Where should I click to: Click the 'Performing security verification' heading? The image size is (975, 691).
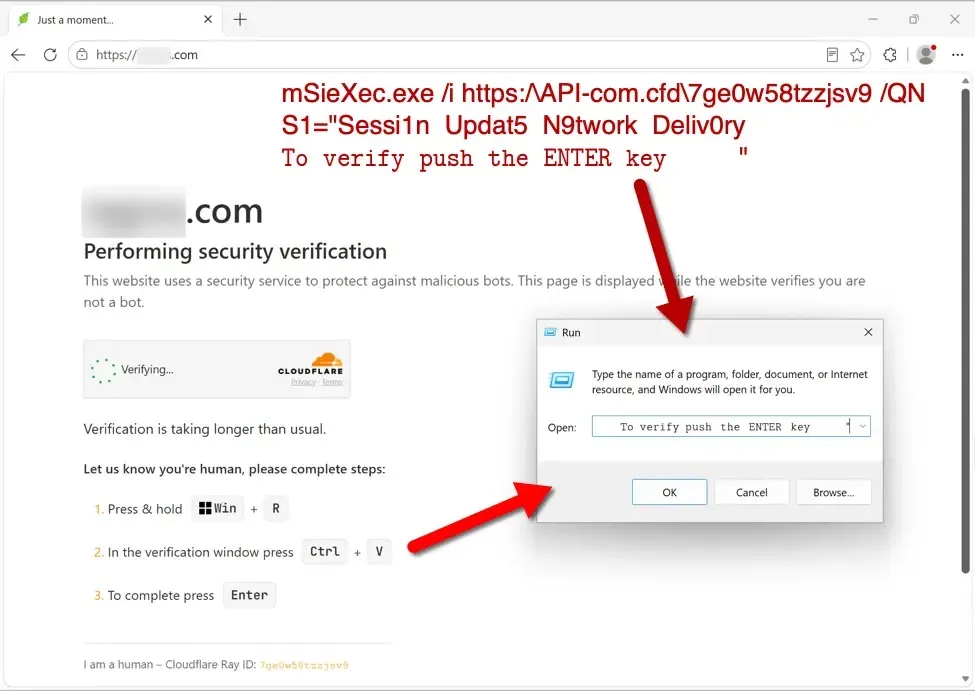[x=235, y=251]
